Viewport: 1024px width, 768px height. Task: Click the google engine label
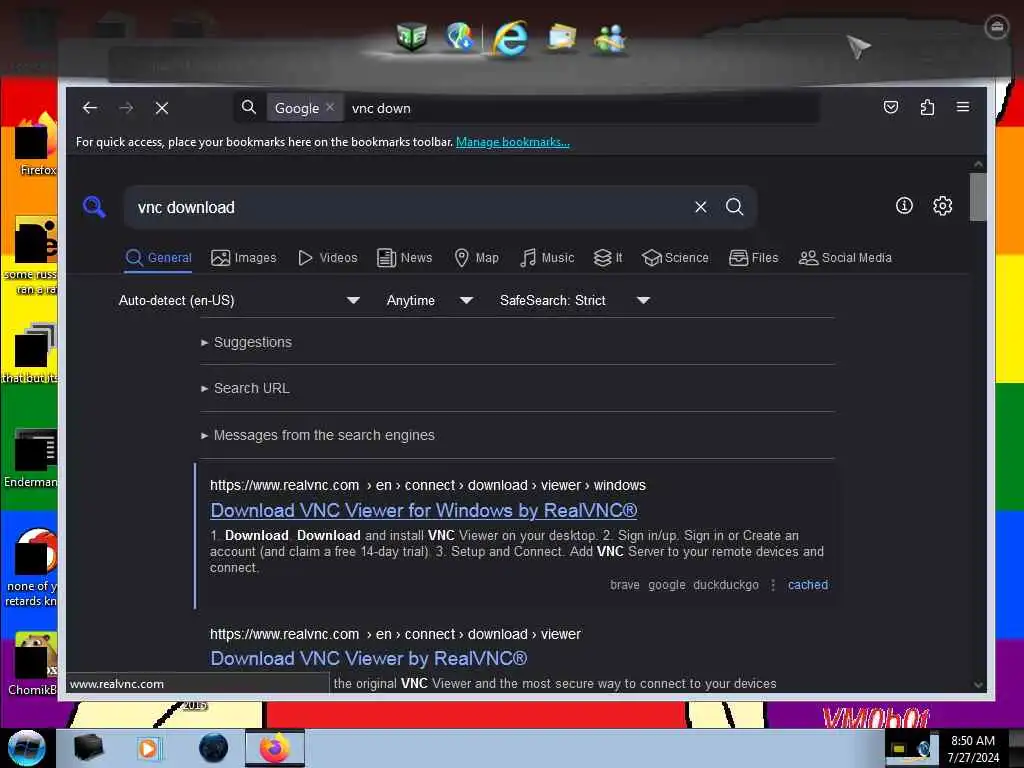point(667,585)
